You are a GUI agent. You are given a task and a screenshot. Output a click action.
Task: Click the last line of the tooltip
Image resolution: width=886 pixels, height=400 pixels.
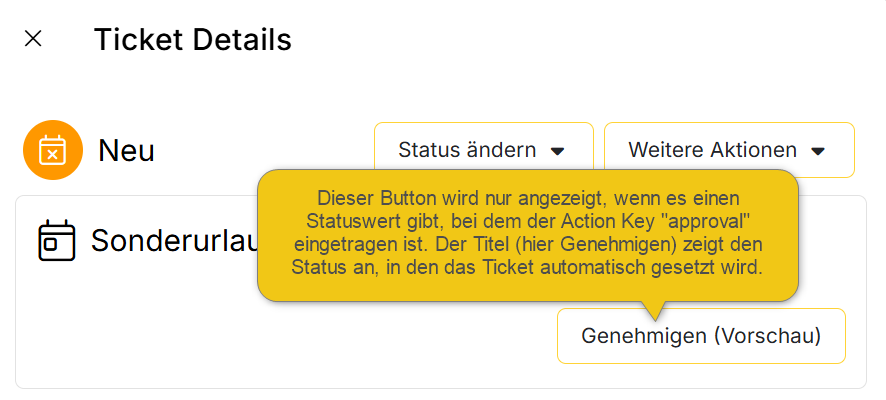point(527,268)
